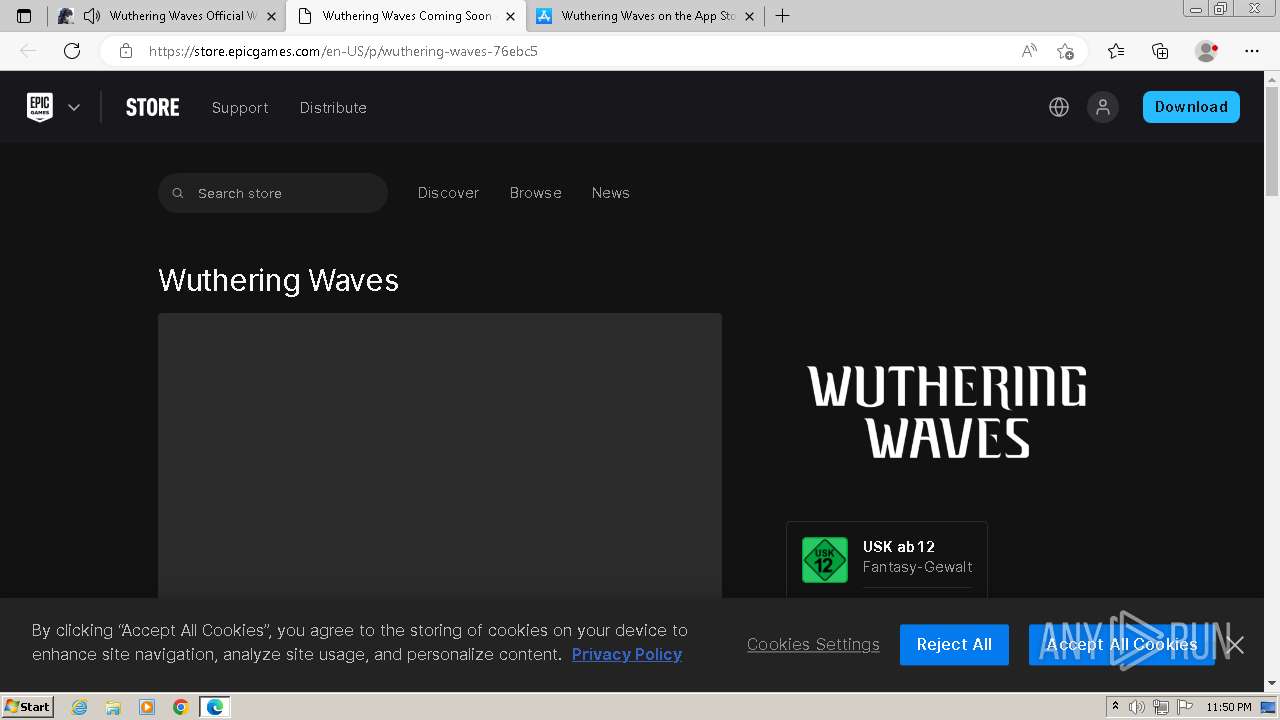Click the address bar URL
Image resolution: width=1280 pixels, height=720 pixels.
[x=343, y=51]
